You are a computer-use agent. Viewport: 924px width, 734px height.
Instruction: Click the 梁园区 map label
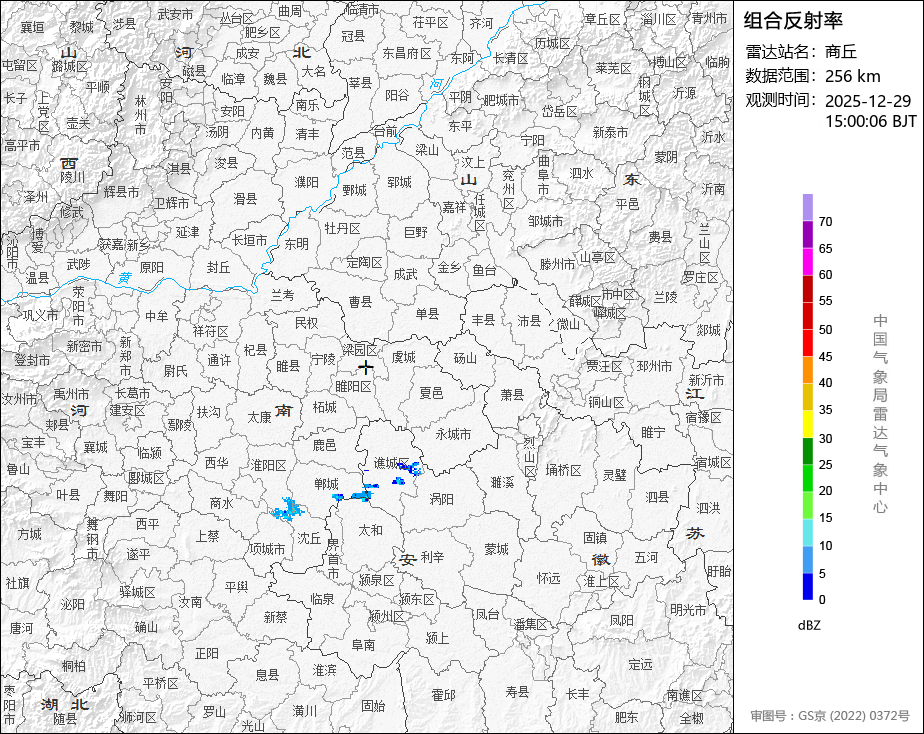[x=359, y=350]
